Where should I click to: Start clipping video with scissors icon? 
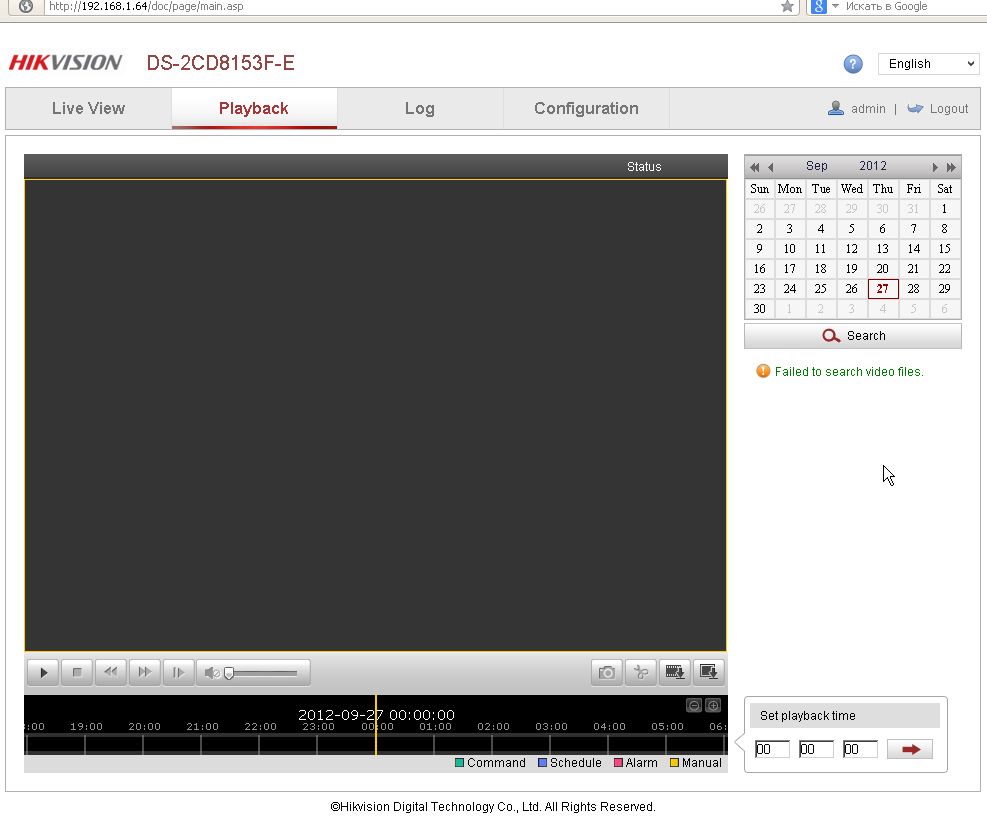click(x=641, y=672)
